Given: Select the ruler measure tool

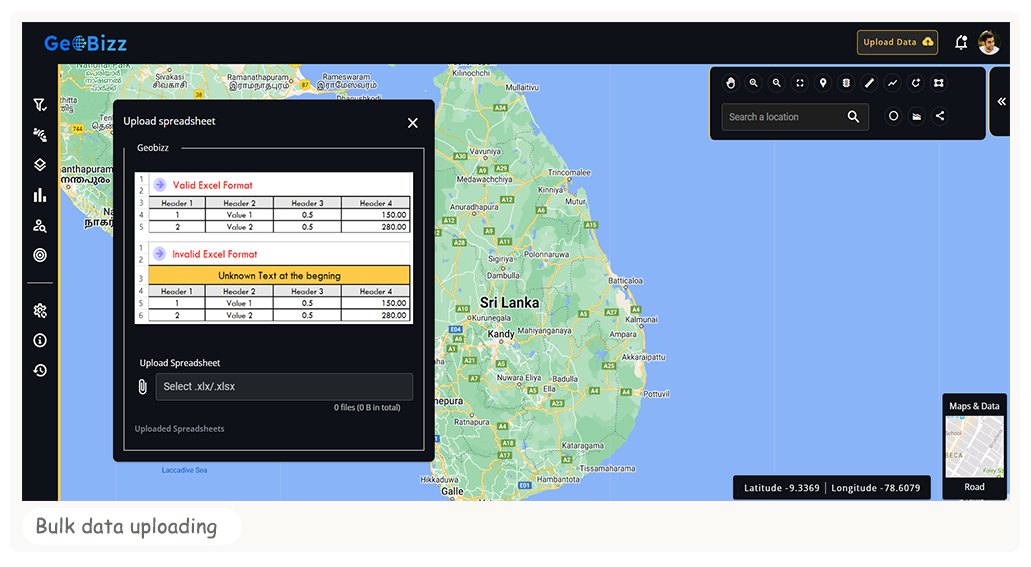Looking at the screenshot, I should click(x=869, y=83).
